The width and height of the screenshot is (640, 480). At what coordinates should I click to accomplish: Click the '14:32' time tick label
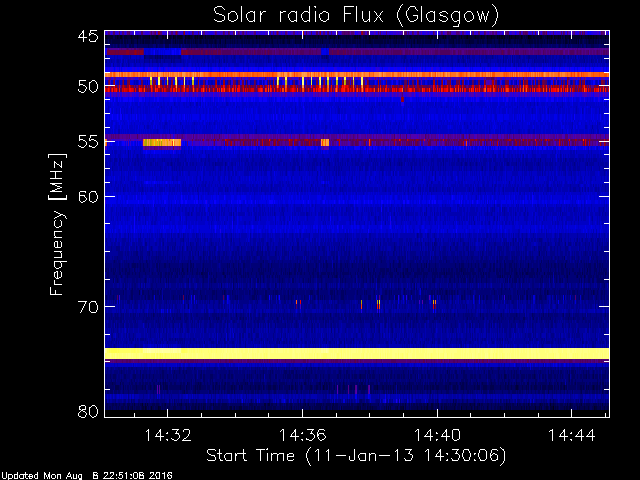[x=168, y=435]
